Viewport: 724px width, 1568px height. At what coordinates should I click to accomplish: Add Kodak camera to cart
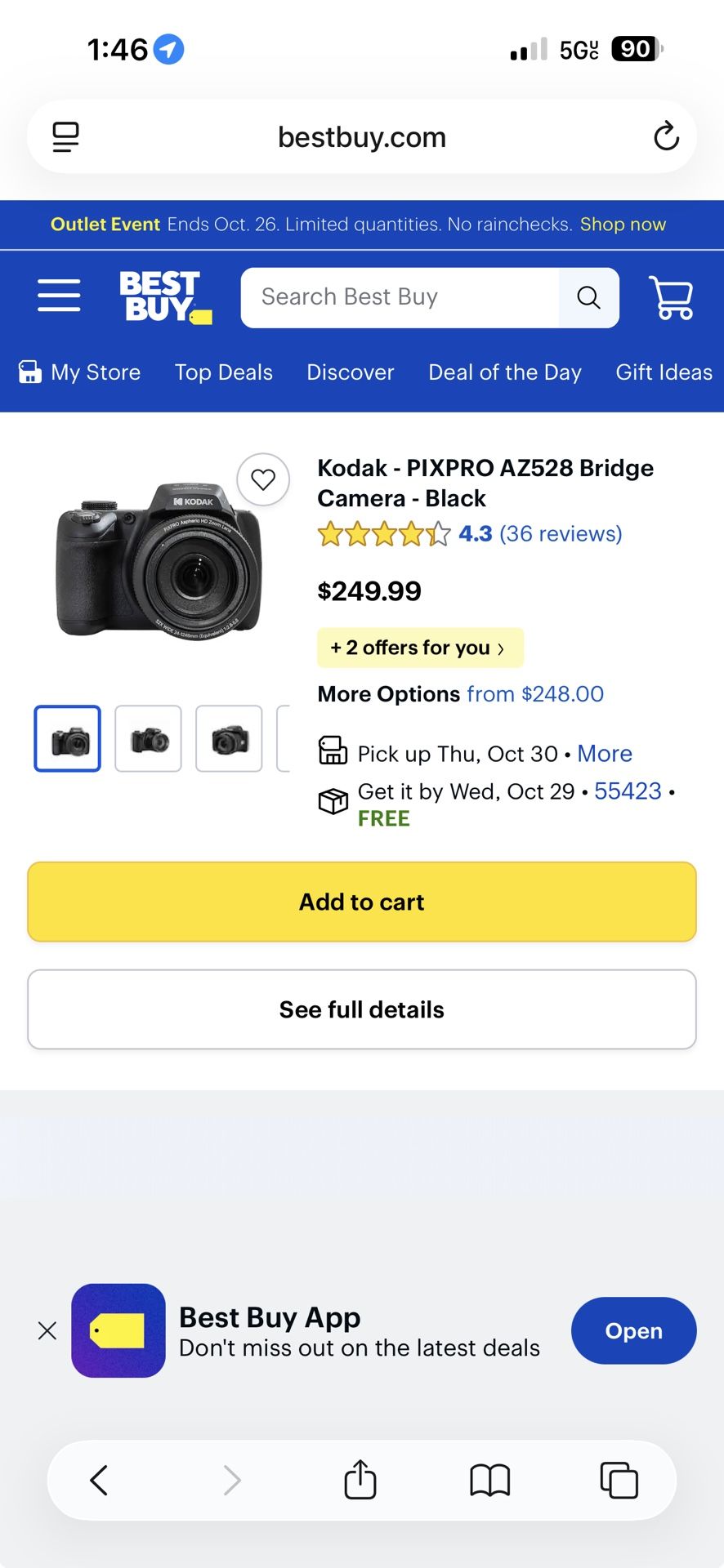[x=362, y=902]
